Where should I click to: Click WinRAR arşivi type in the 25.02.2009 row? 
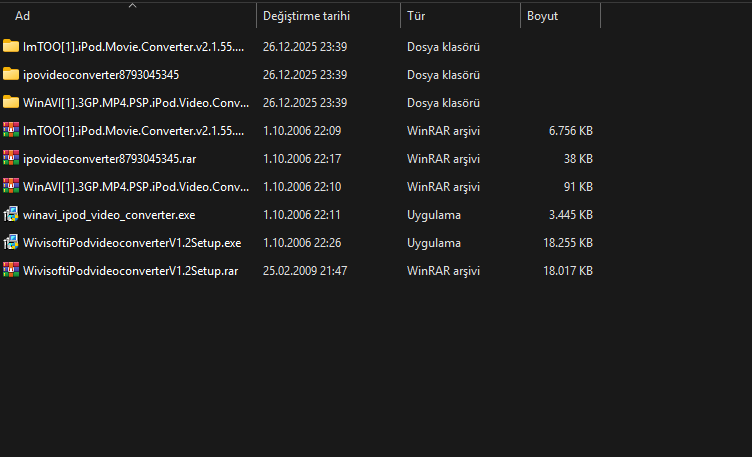[x=443, y=270]
